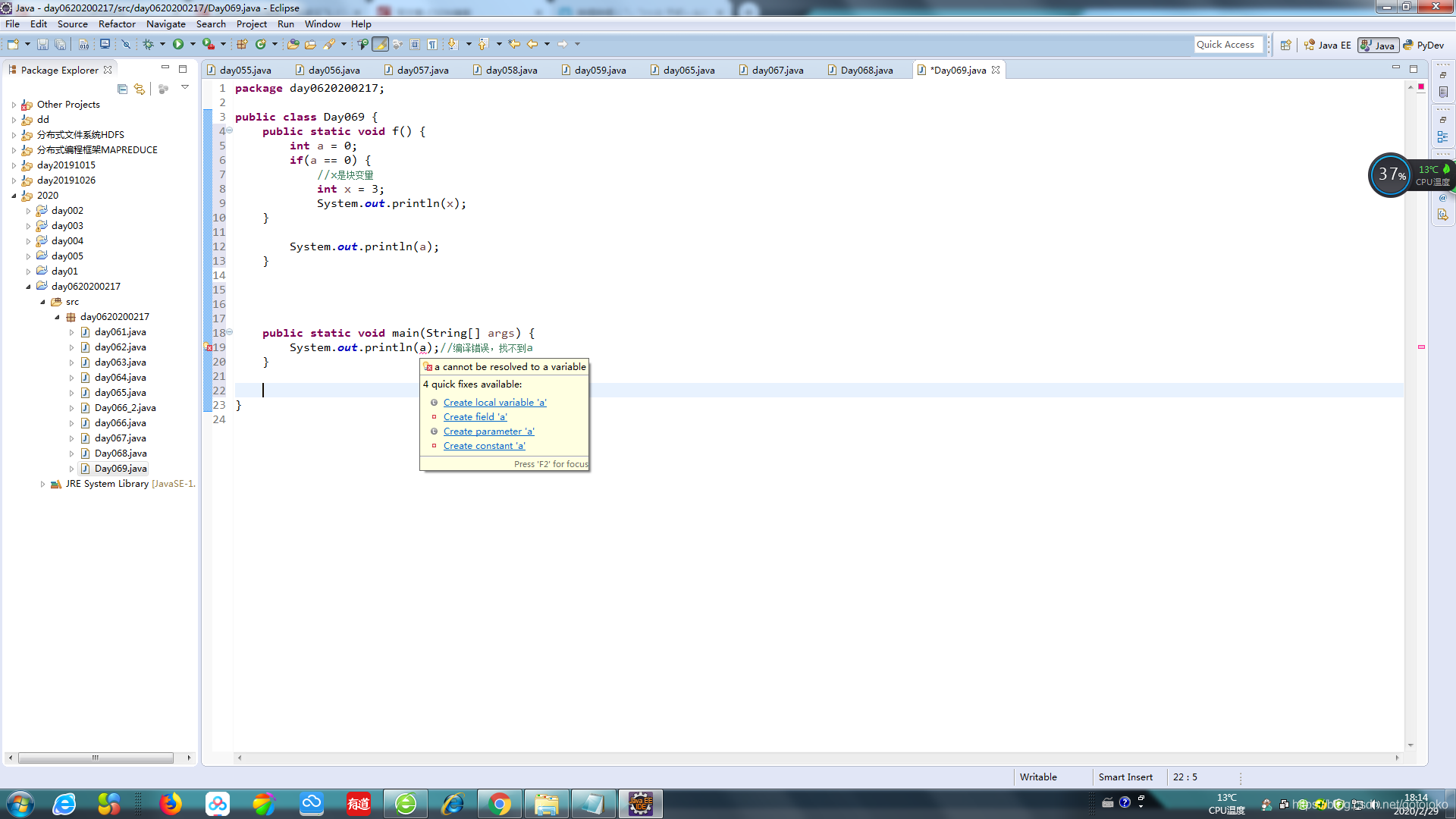1456x819 pixels.
Task: Run the program with green play icon
Action: [178, 45]
